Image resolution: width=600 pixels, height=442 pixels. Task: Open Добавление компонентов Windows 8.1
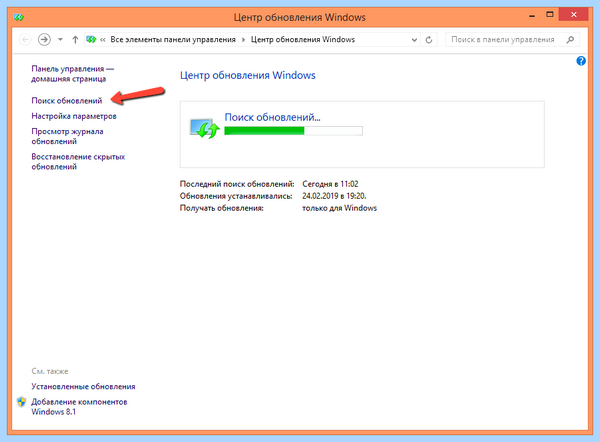pos(79,407)
